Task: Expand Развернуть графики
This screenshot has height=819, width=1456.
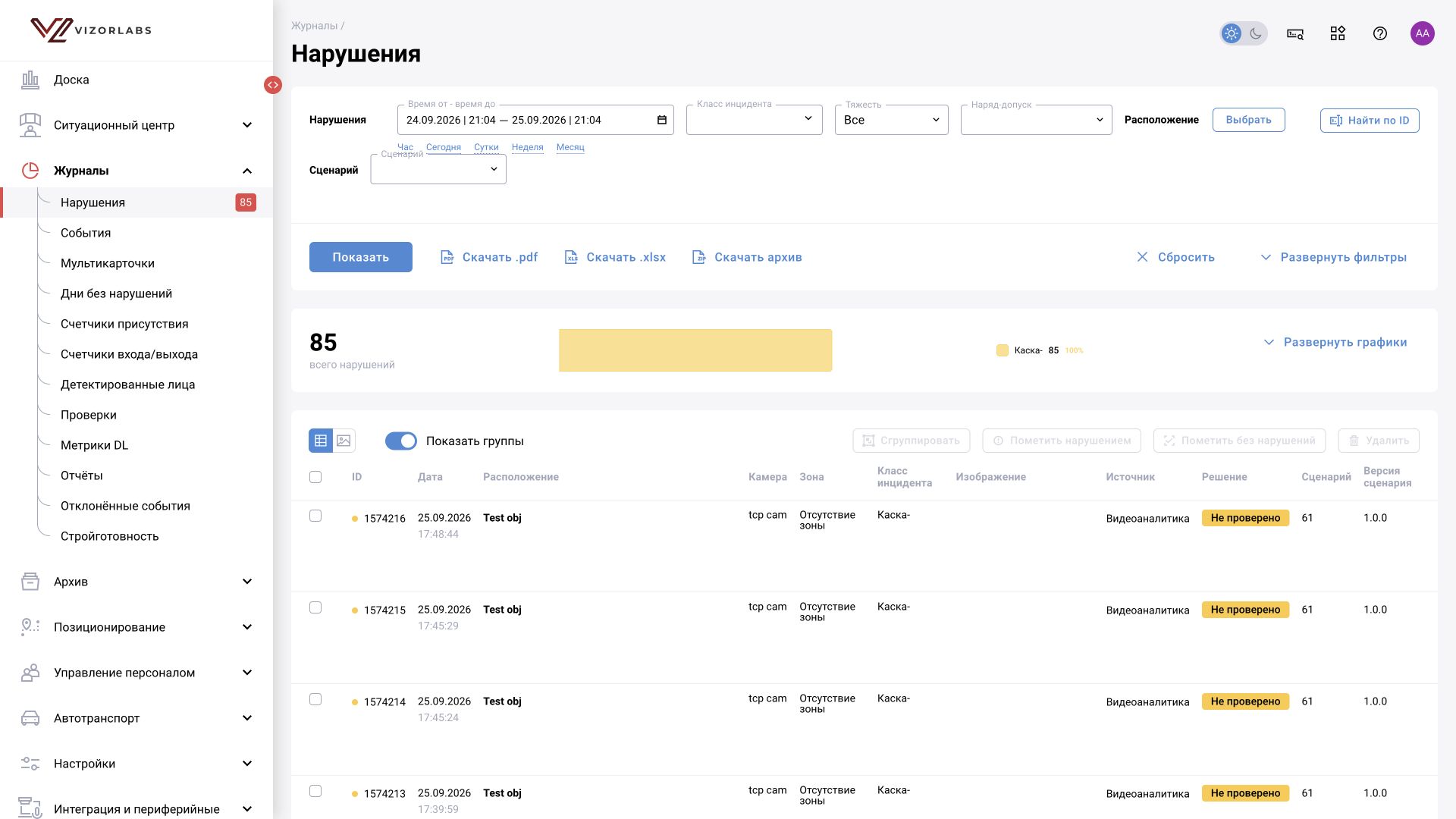Action: point(1335,342)
